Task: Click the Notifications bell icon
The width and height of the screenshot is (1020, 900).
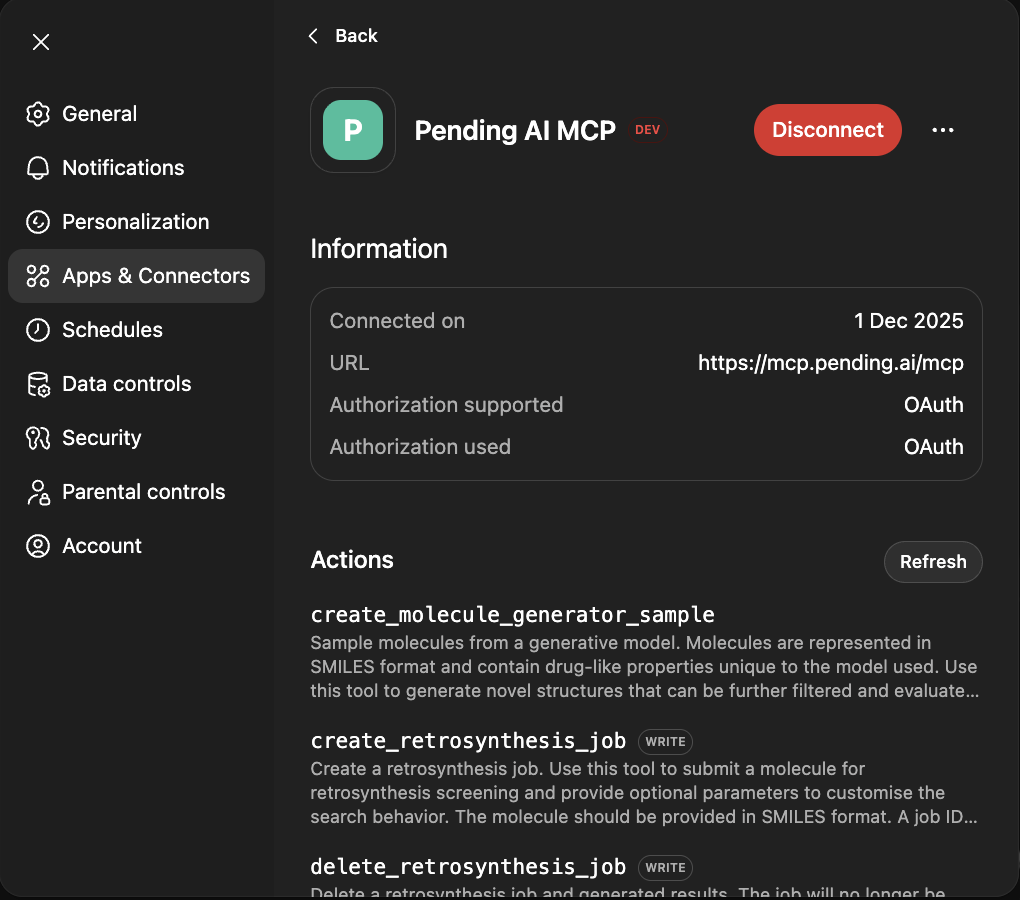Action: tap(38, 168)
